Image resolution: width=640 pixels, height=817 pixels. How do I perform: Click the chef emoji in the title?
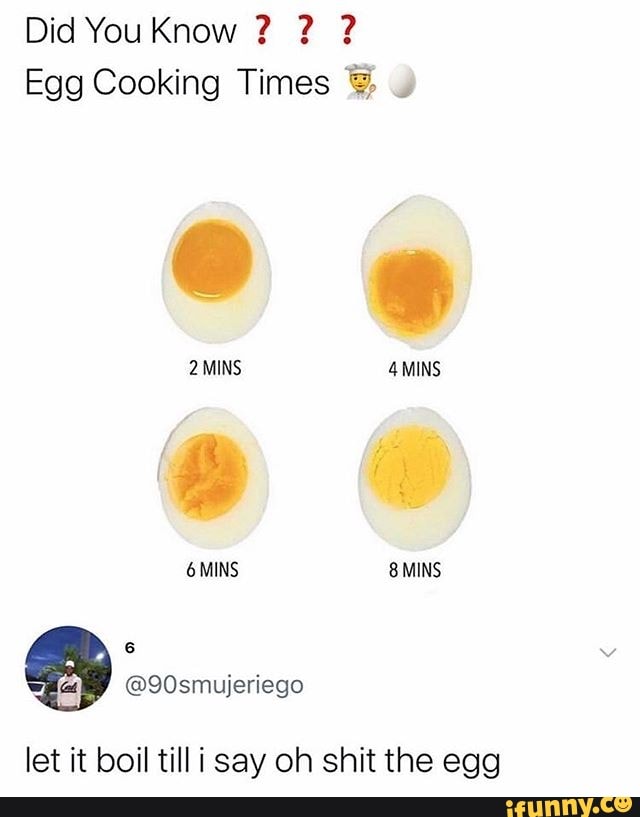point(359,85)
